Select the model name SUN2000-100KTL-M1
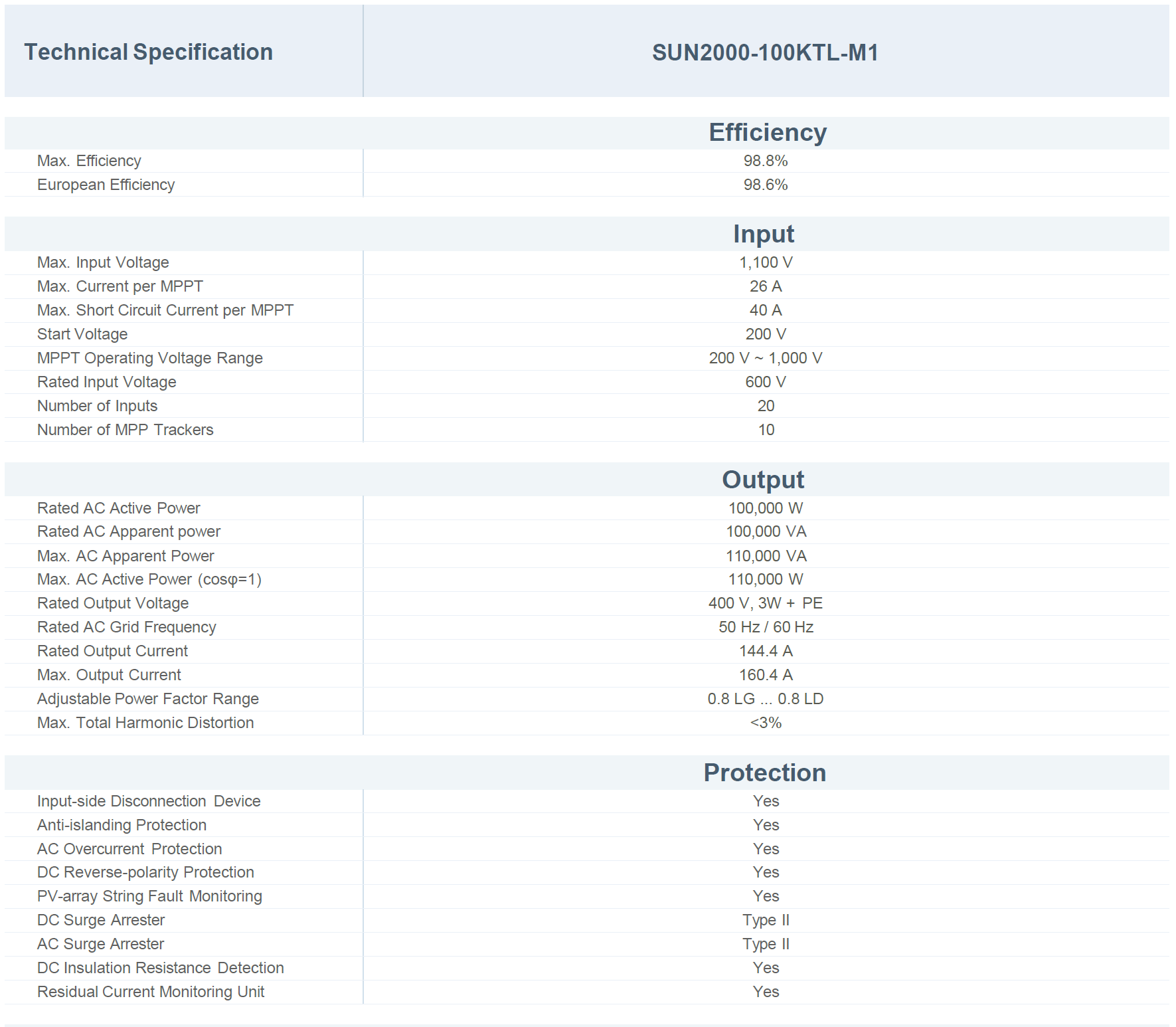 (x=765, y=52)
